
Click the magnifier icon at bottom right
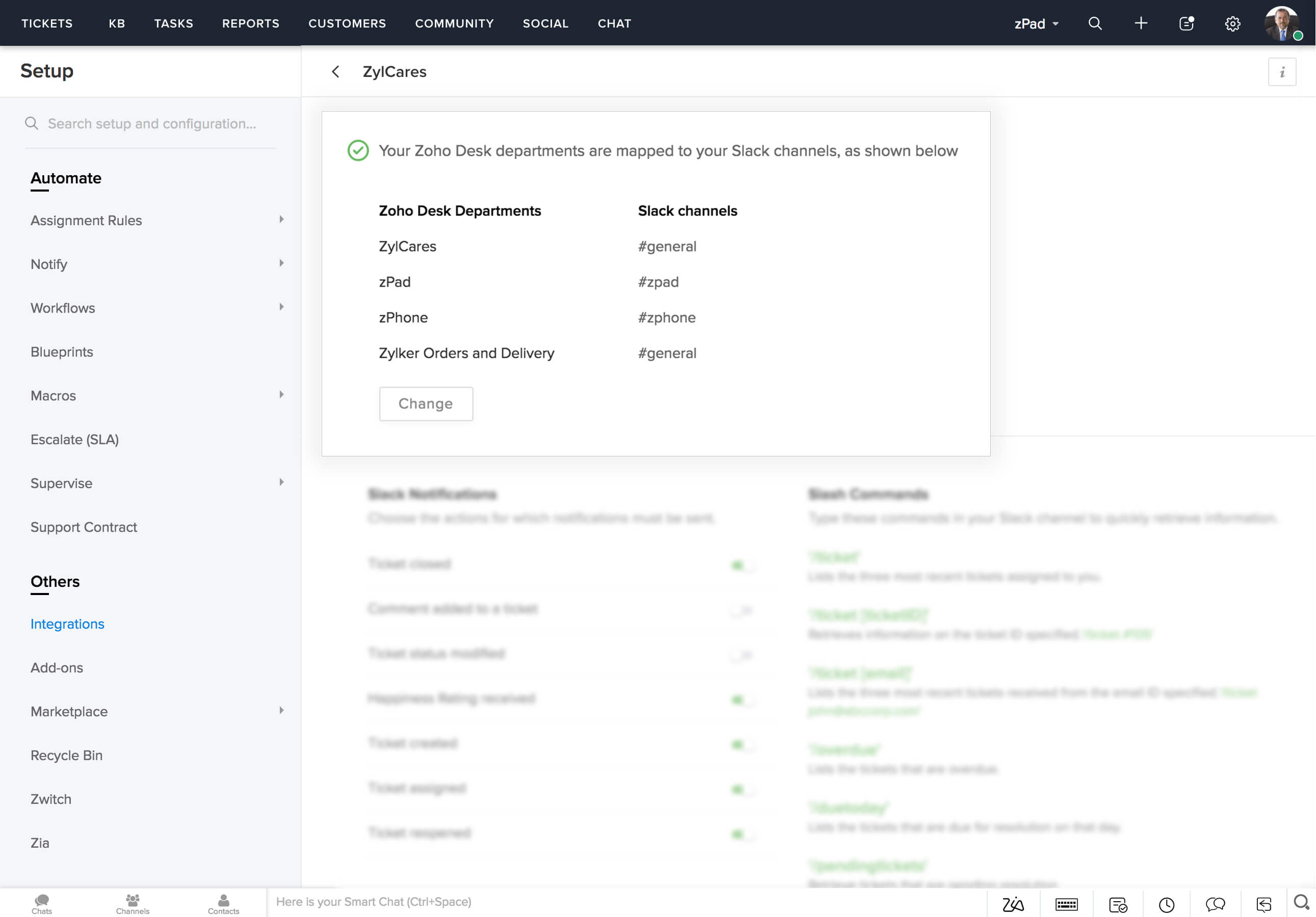point(1302,902)
